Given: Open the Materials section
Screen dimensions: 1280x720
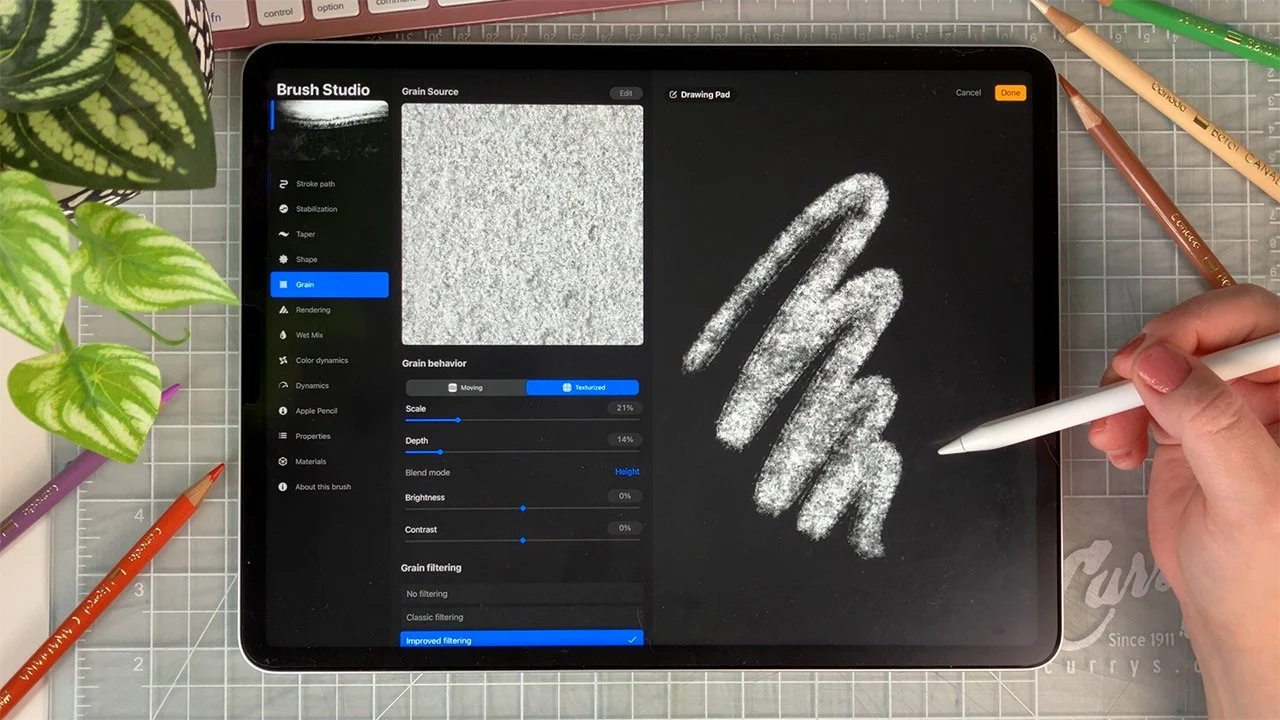Looking at the screenshot, I should (x=284, y=461).
